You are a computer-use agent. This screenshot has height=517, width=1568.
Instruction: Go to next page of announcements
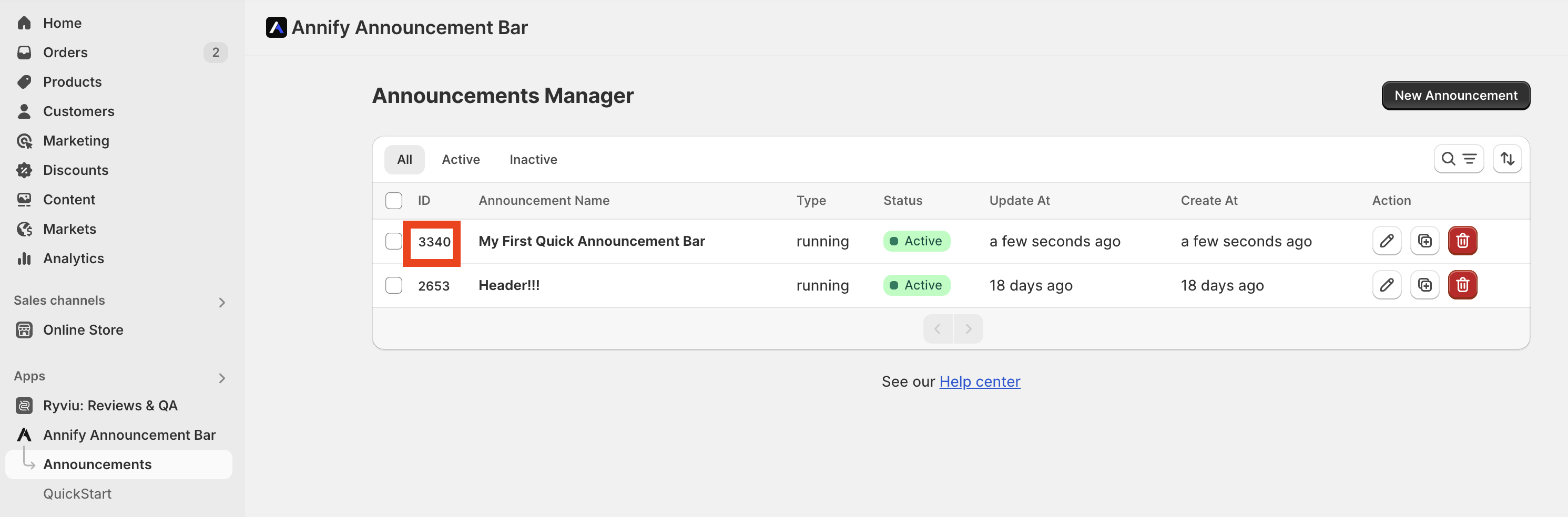[x=968, y=329]
